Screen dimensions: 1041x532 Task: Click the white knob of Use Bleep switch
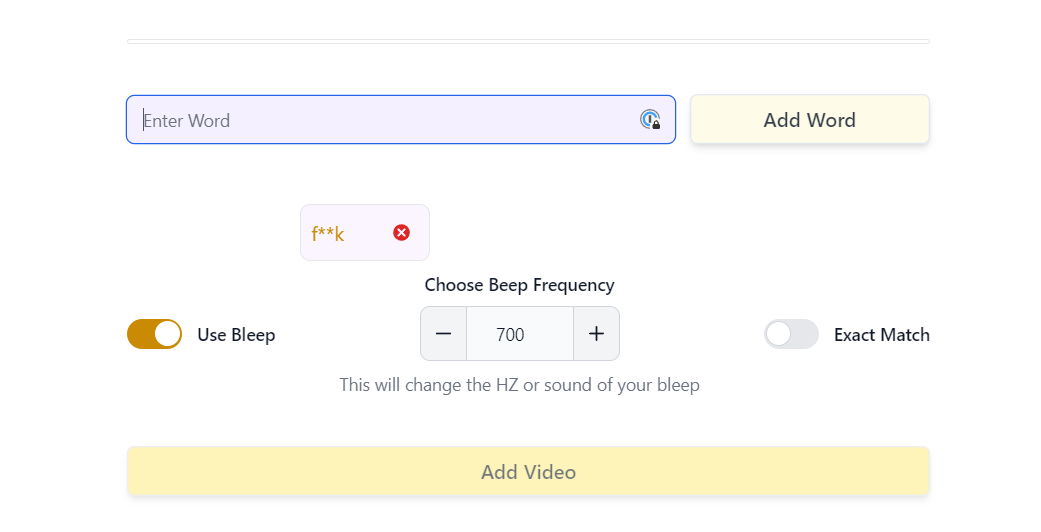167,334
